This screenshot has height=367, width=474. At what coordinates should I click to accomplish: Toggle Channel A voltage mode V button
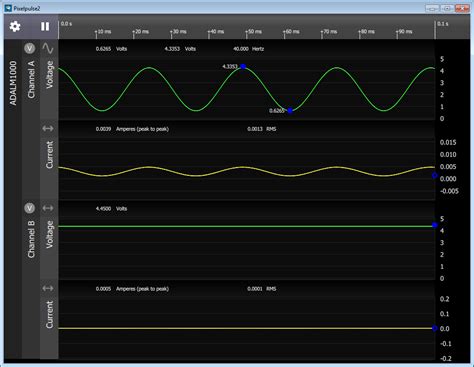pos(30,49)
